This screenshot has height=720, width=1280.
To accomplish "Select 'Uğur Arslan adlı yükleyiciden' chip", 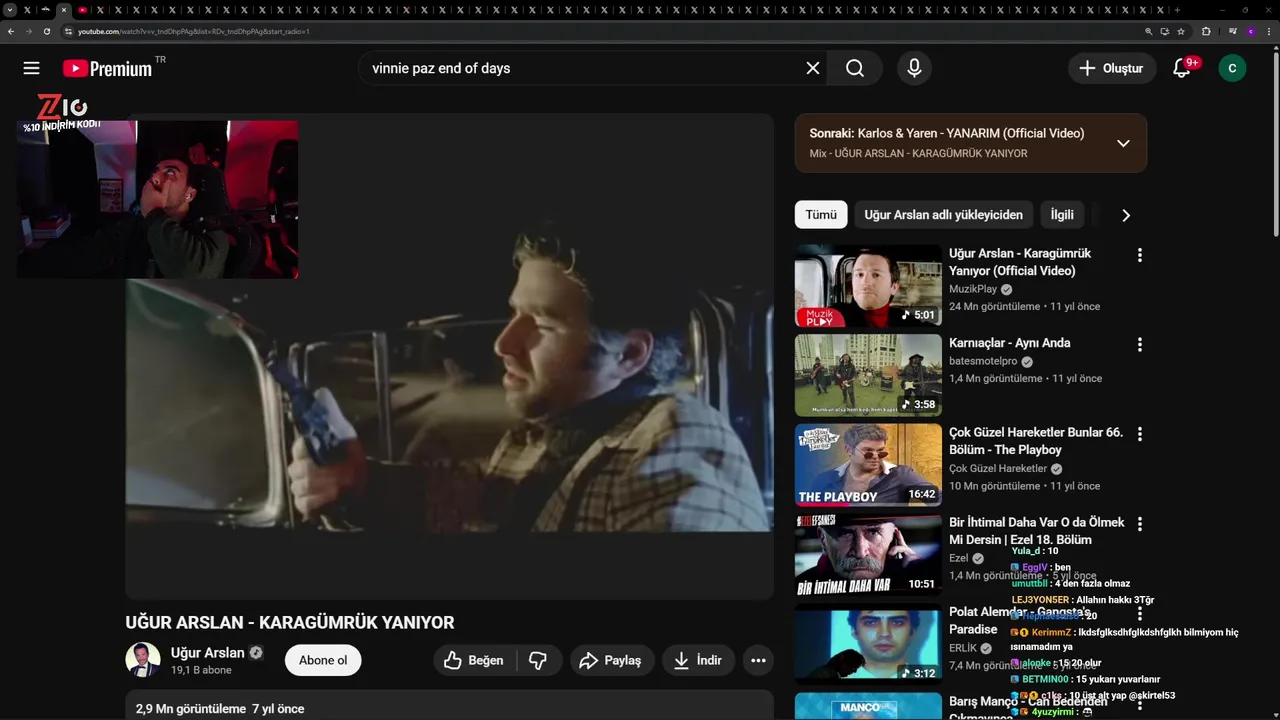I will 943,215.
